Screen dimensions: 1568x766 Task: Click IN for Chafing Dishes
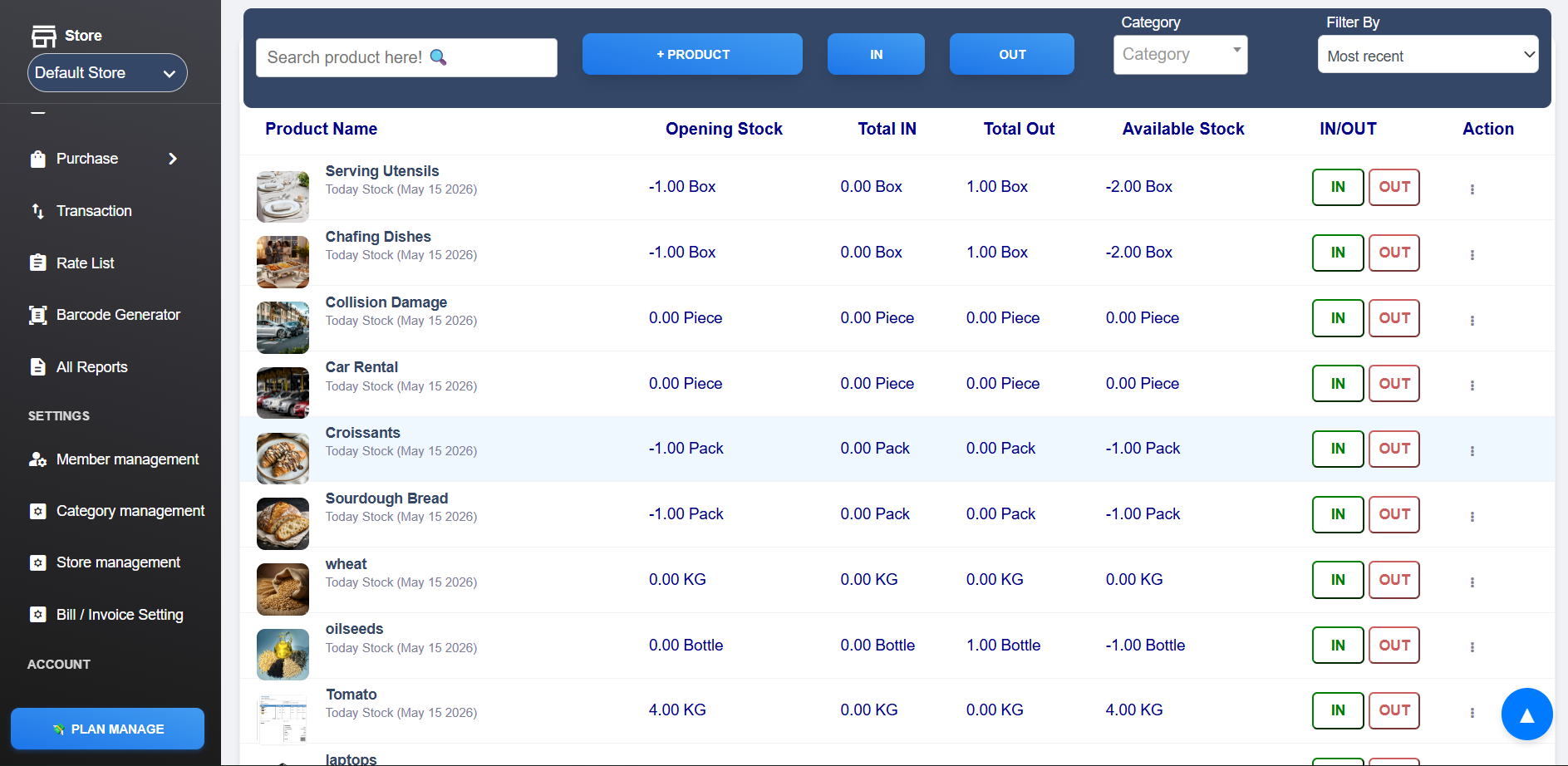click(x=1338, y=253)
